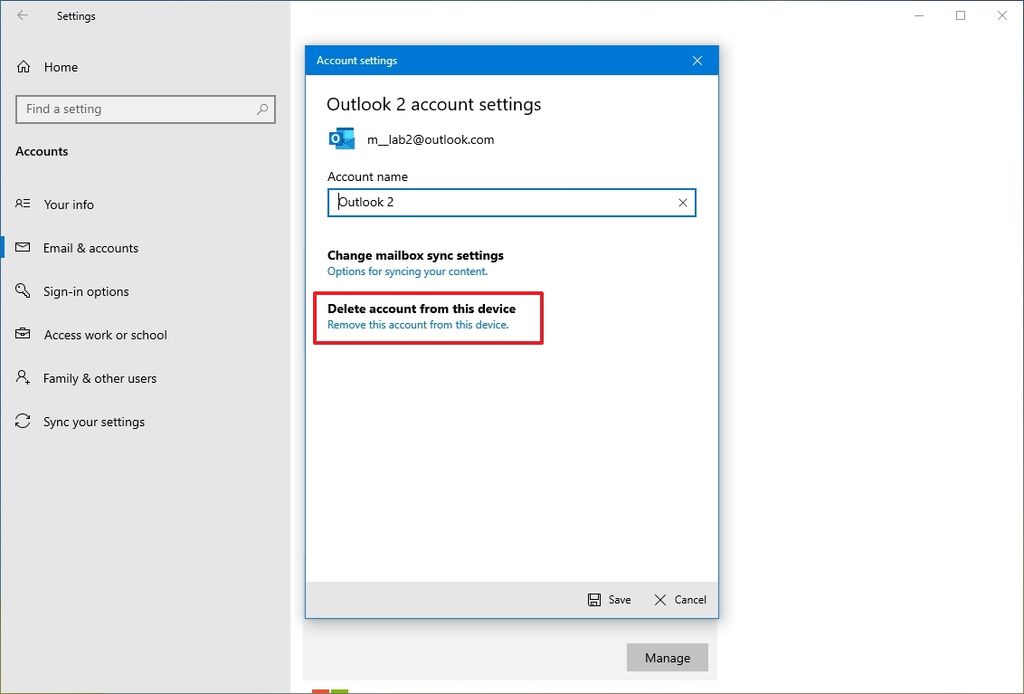Choose Delete account from this device
The image size is (1024, 694).
421,309
